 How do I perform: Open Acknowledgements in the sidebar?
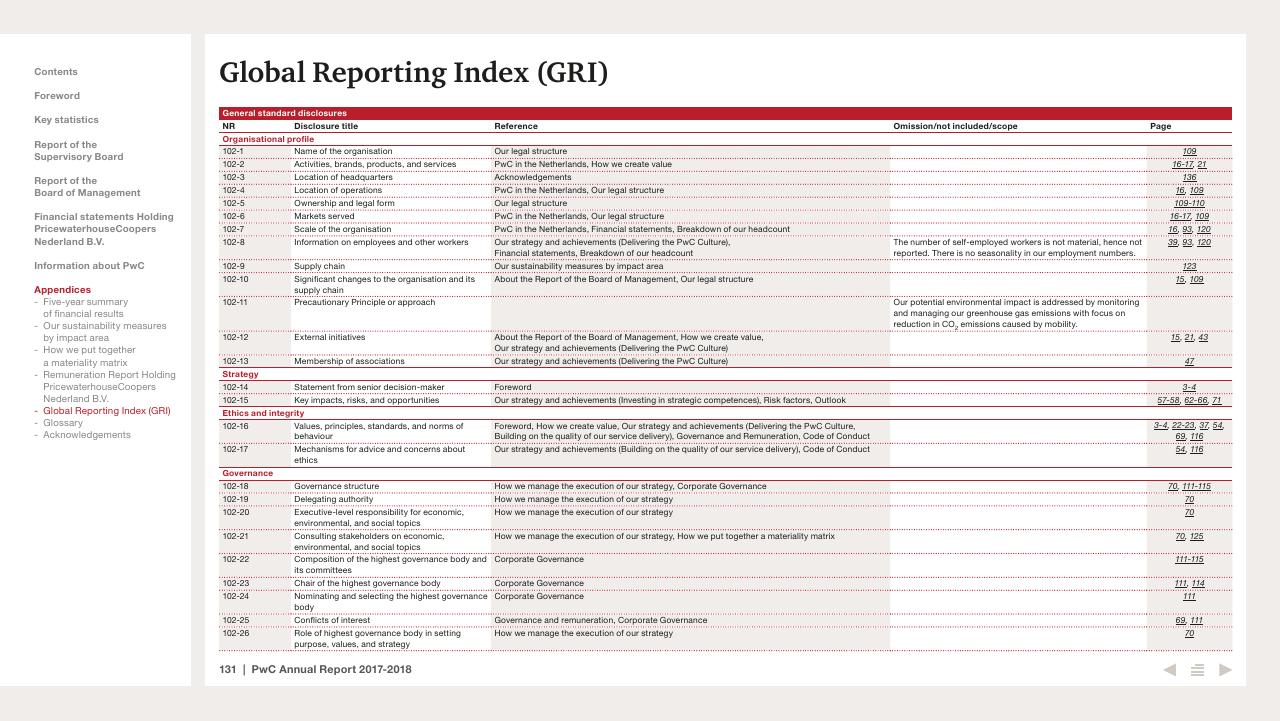pyautogui.click(x=87, y=435)
